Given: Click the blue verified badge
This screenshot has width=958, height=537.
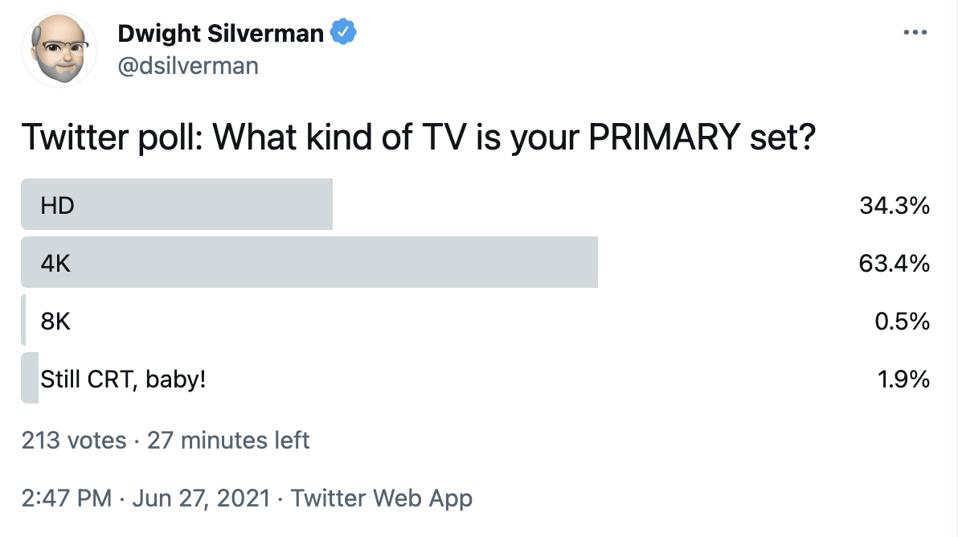Looking at the screenshot, I should [343, 33].
